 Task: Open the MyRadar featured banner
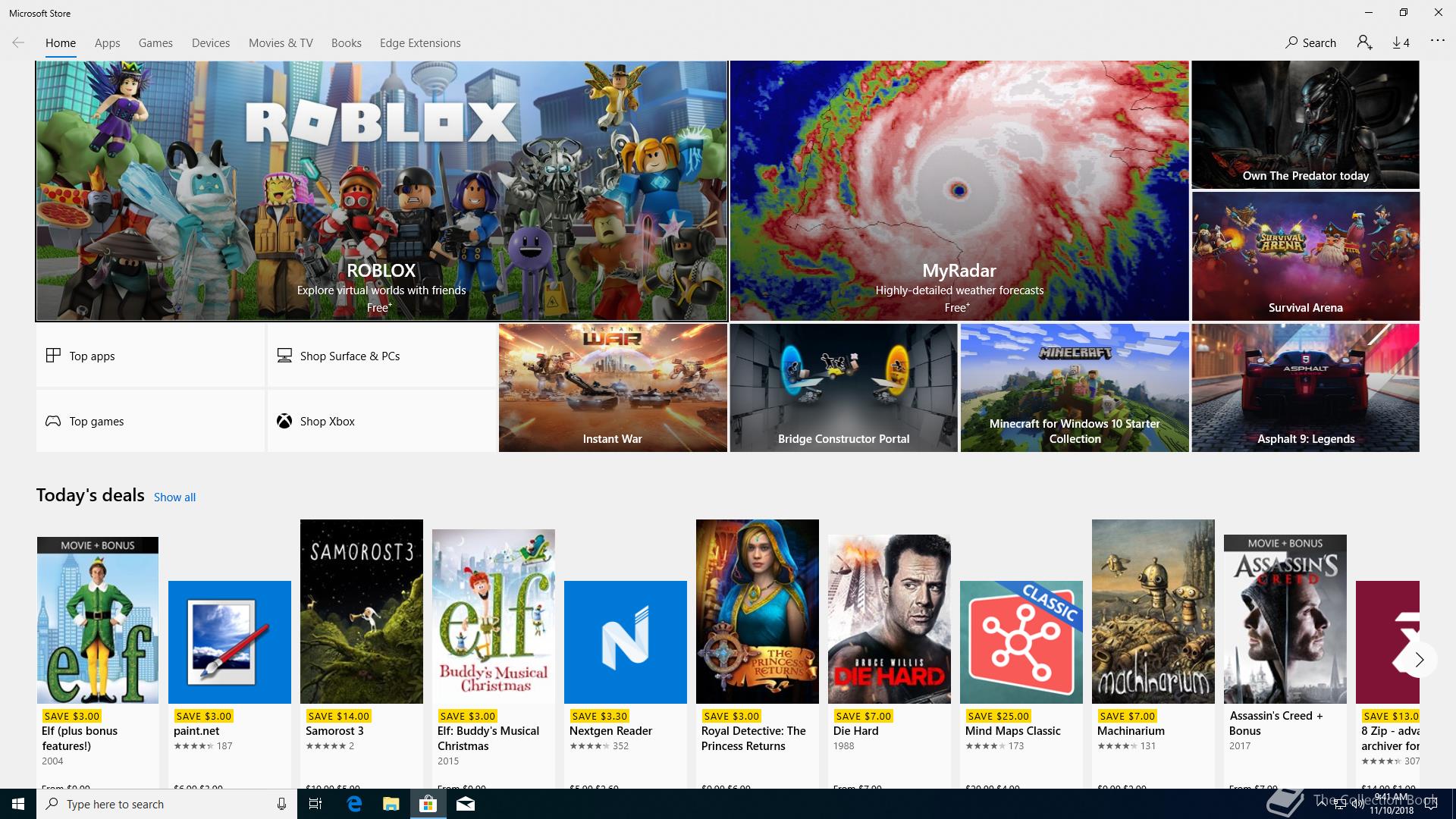click(x=959, y=191)
